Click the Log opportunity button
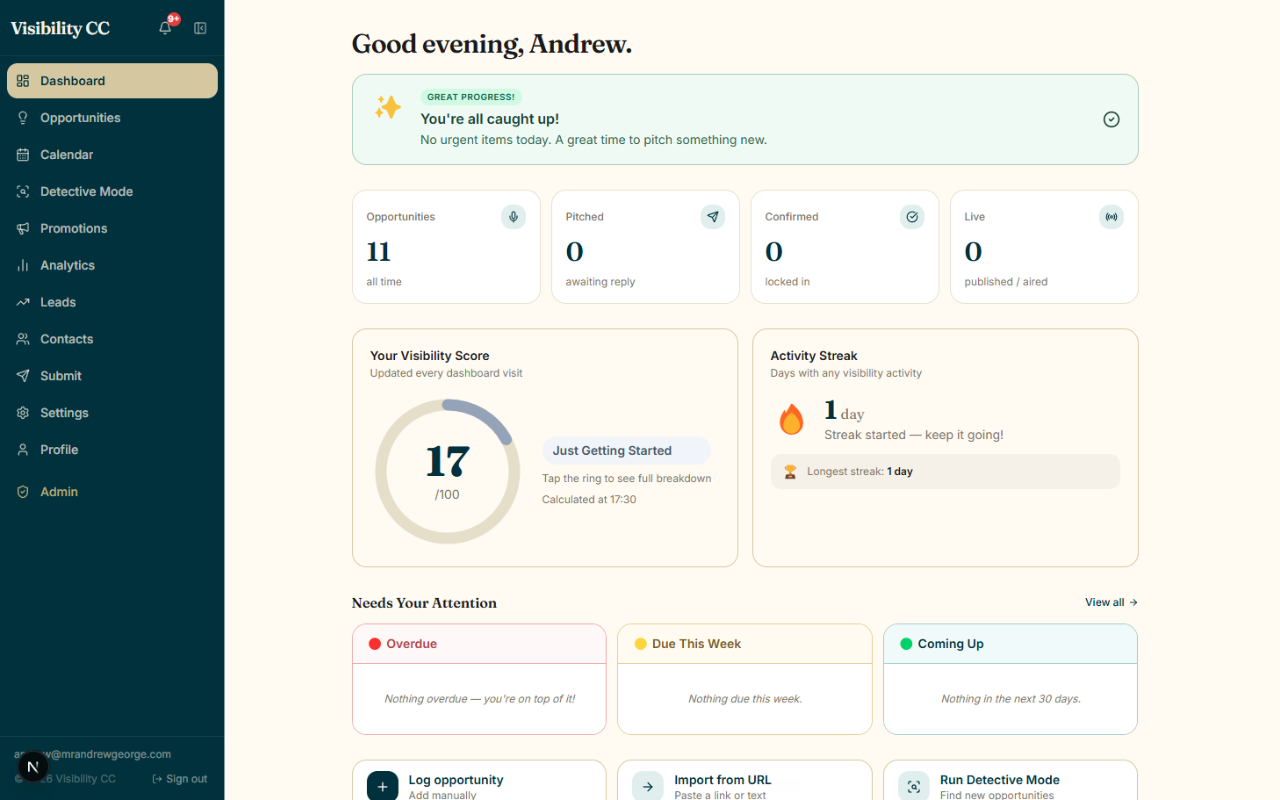 pyautogui.click(x=479, y=782)
